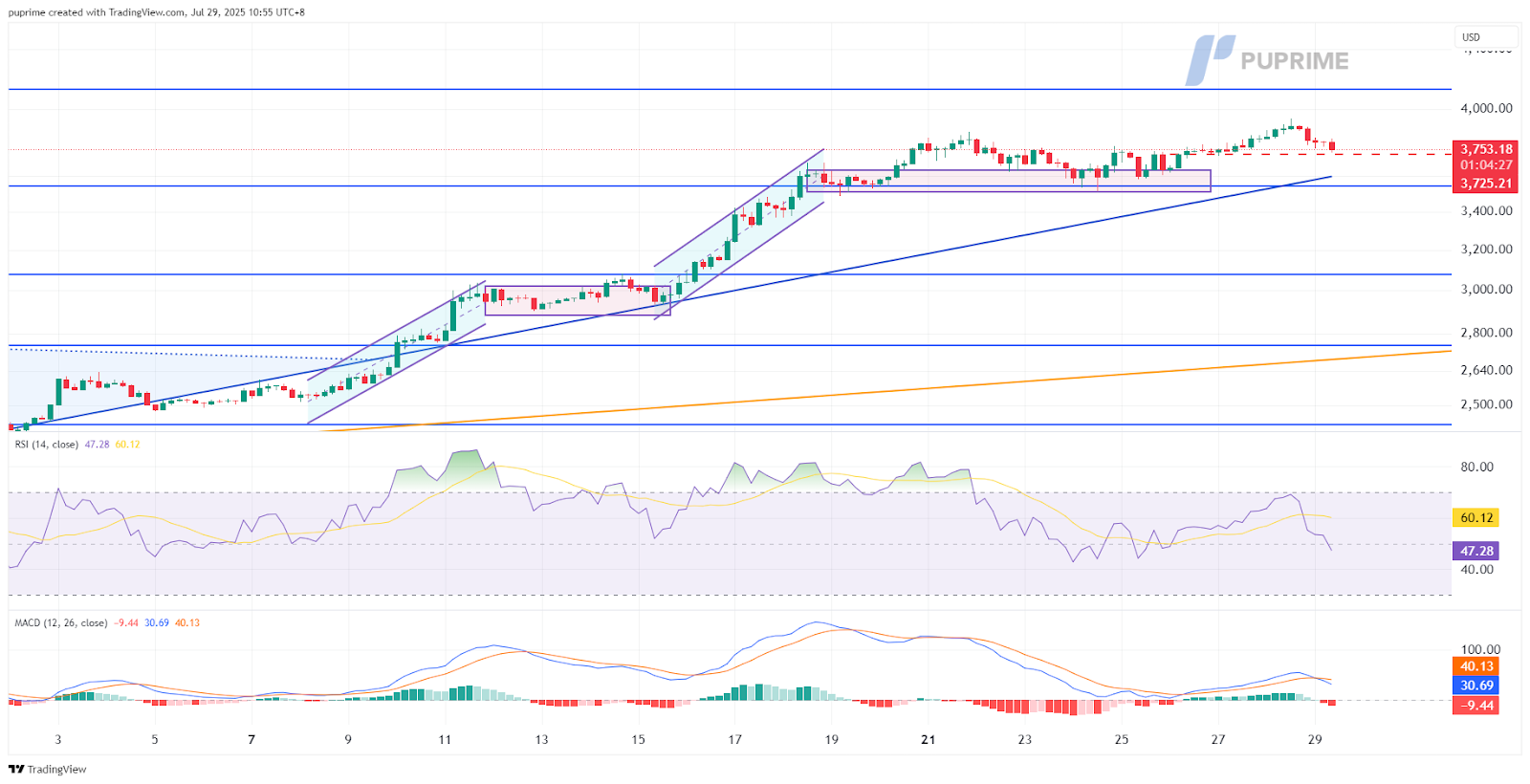
Task: Click date label 17 on time axis
Action: [x=734, y=739]
